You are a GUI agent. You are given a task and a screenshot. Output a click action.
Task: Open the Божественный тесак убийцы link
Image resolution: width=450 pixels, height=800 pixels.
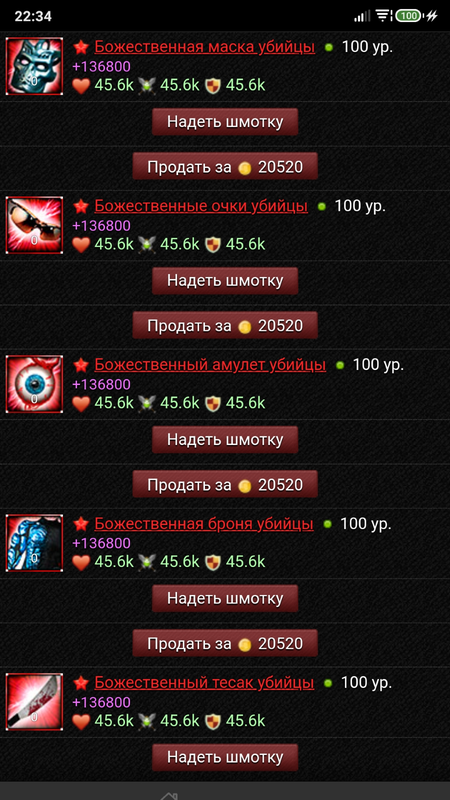pos(204,683)
